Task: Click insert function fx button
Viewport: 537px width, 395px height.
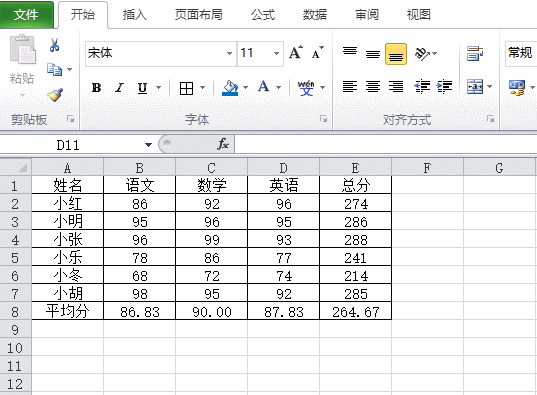Action: click(223, 144)
